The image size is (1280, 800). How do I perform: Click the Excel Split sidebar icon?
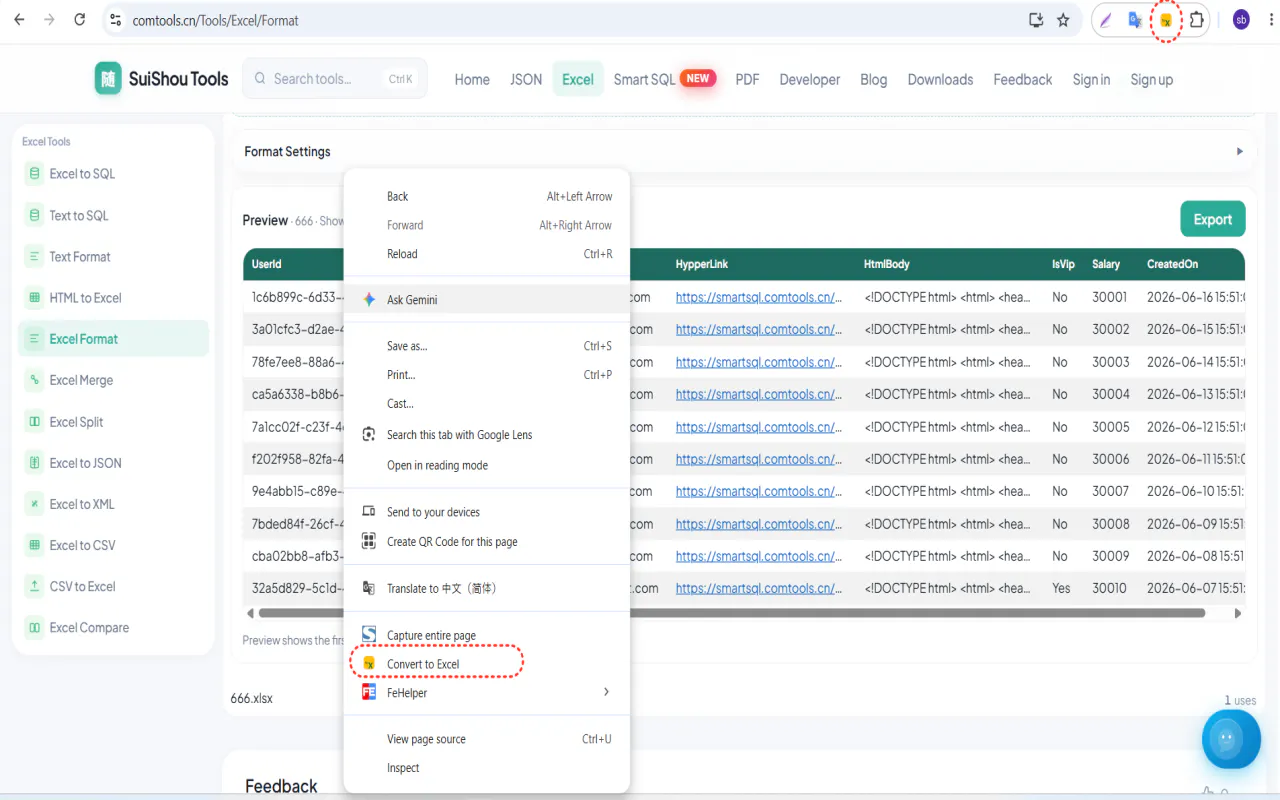(35, 422)
